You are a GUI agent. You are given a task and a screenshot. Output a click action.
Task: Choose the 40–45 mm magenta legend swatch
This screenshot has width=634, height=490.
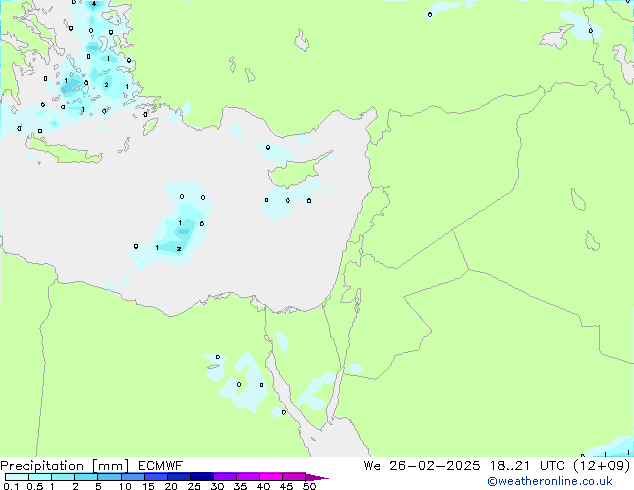[271, 477]
